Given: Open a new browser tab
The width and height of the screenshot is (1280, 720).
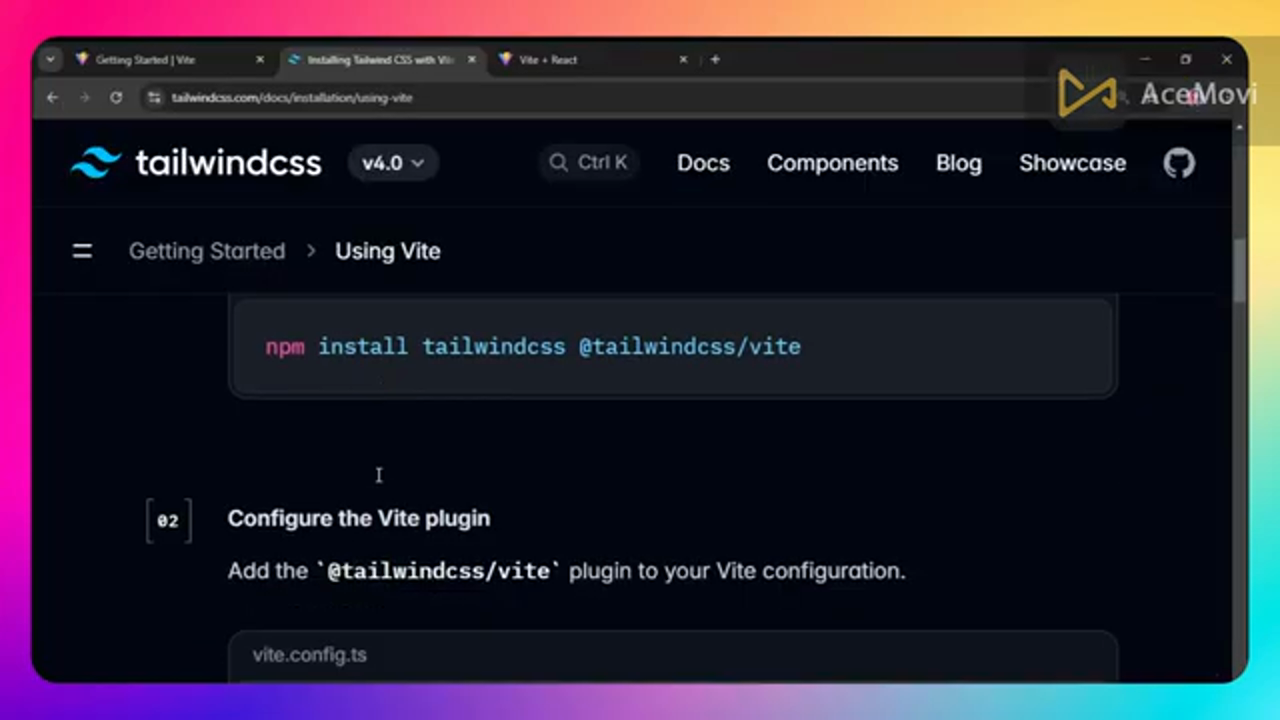Looking at the screenshot, I should coord(714,60).
